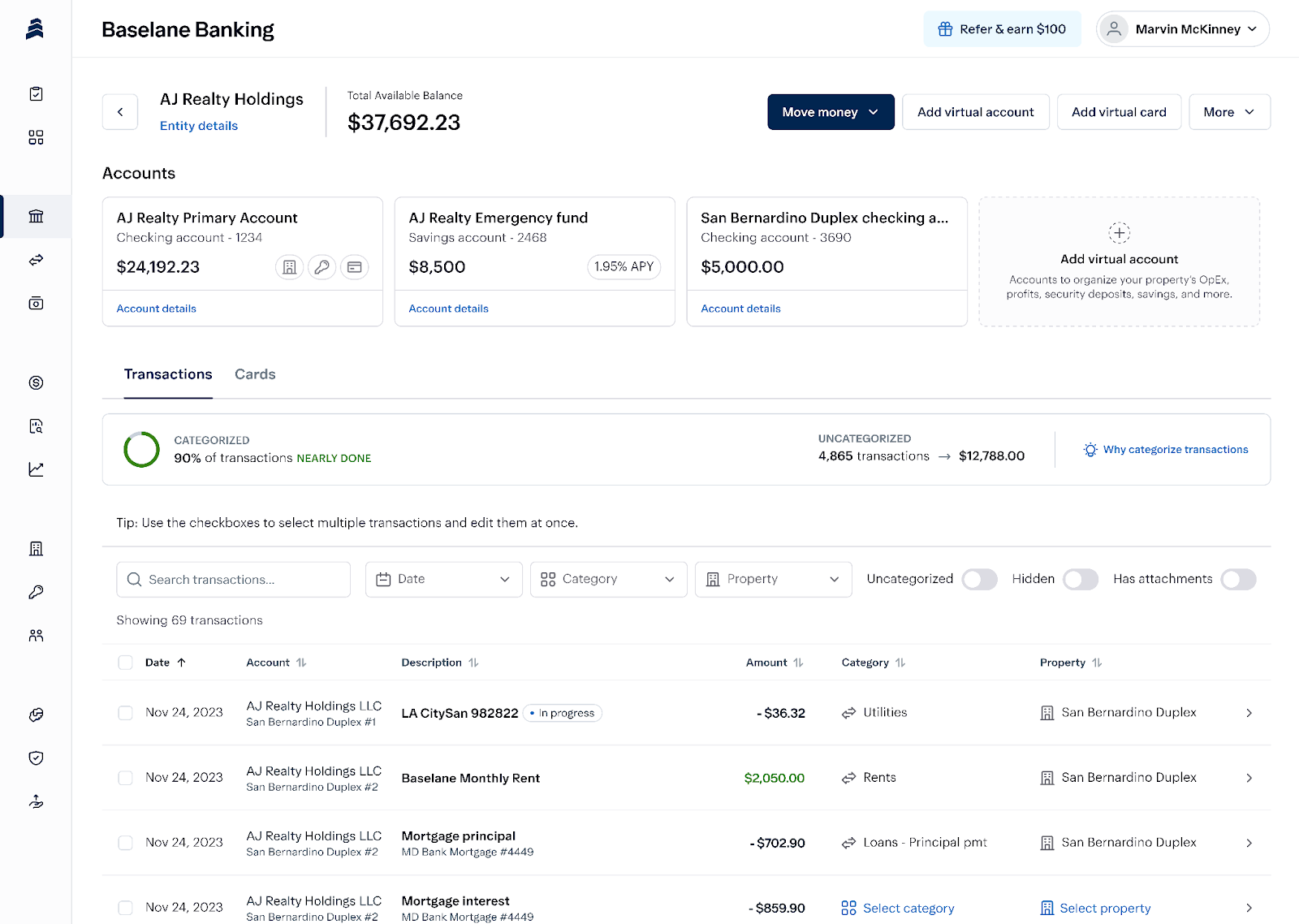Click the card icon on AJ Realty Primary Account
The height and width of the screenshot is (924, 1299).
click(355, 266)
